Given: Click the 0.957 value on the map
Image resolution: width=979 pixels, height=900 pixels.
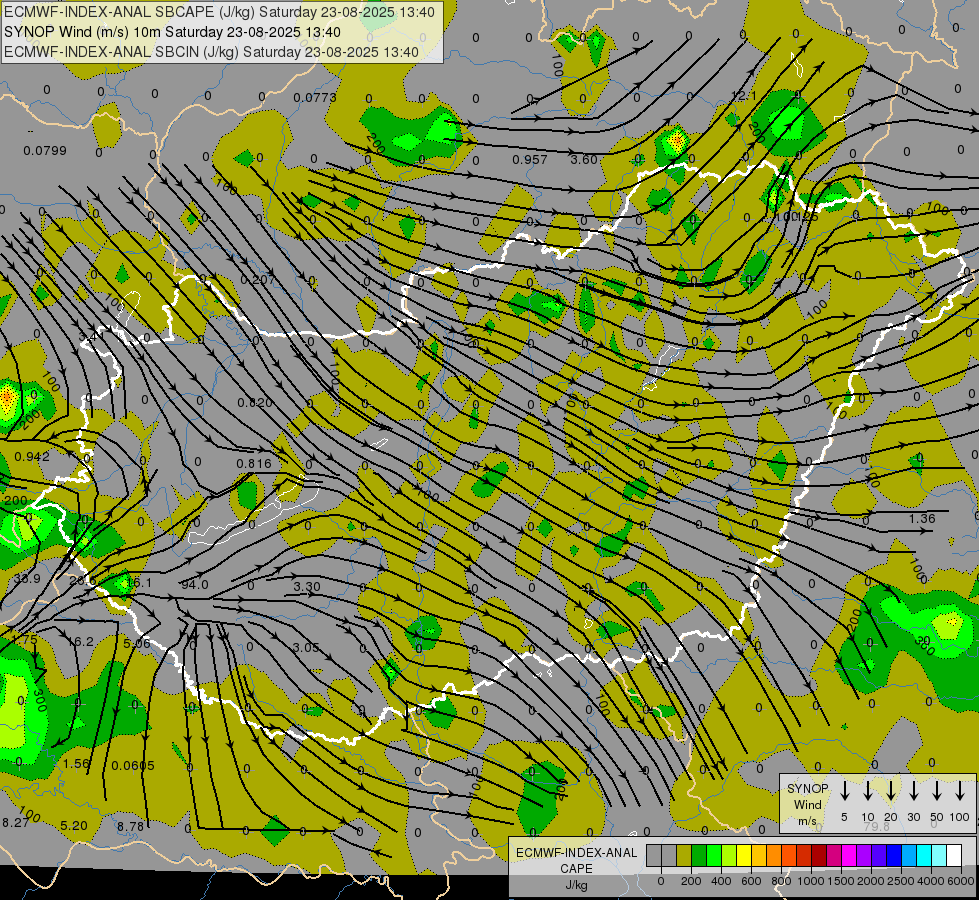Looking at the screenshot, I should click(529, 160).
